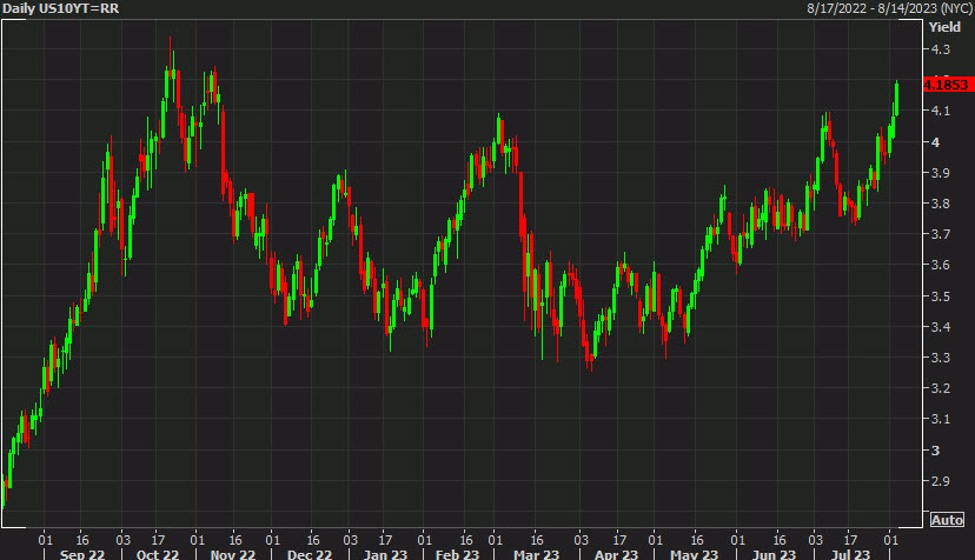Click the Nov 22 month label

[x=233, y=554]
